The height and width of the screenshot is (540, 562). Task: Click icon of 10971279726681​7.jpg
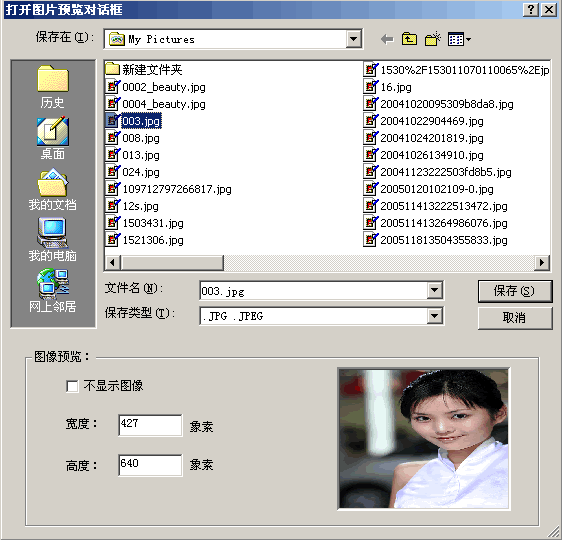click(113, 188)
